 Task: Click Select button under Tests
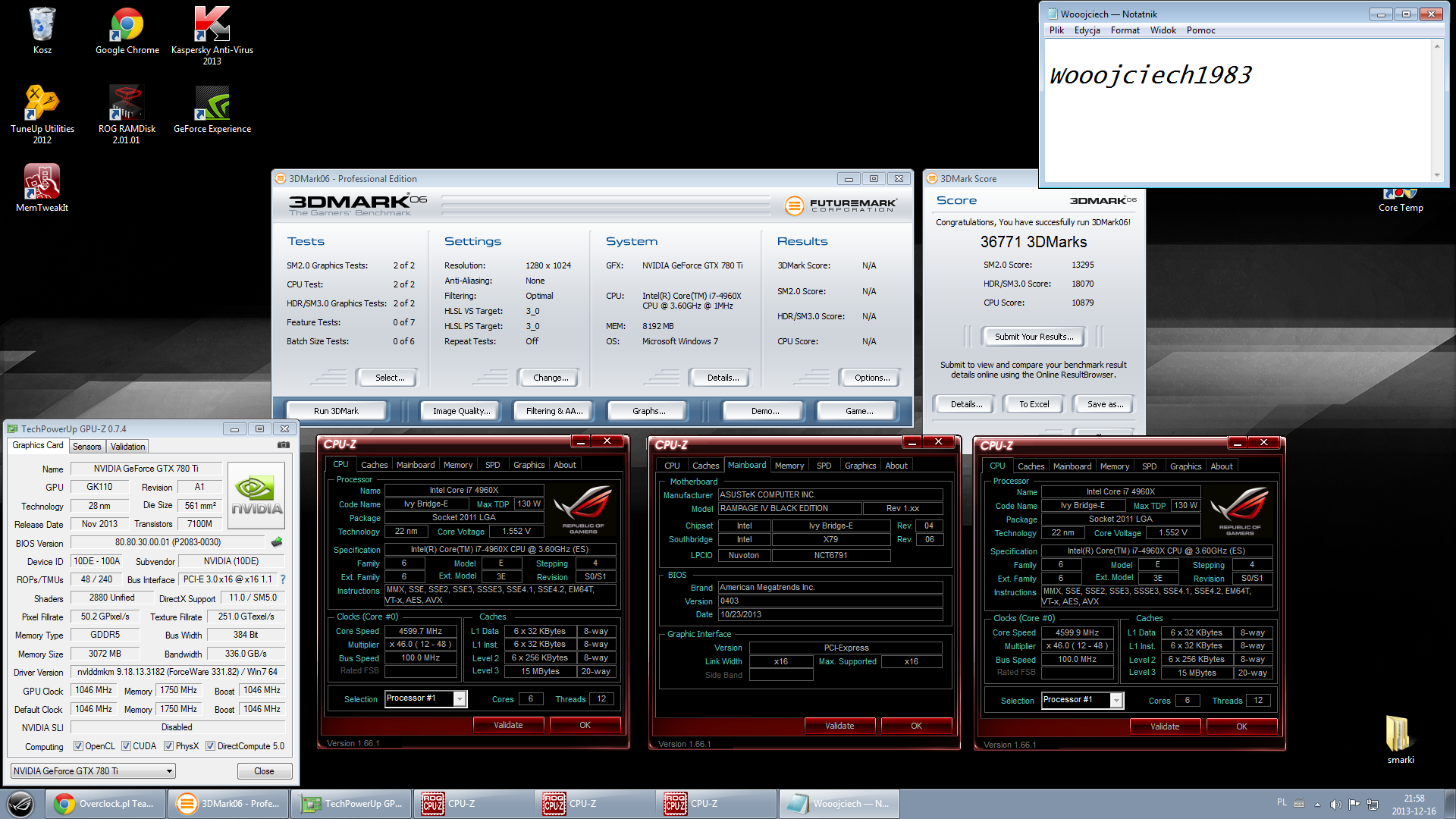coord(390,378)
